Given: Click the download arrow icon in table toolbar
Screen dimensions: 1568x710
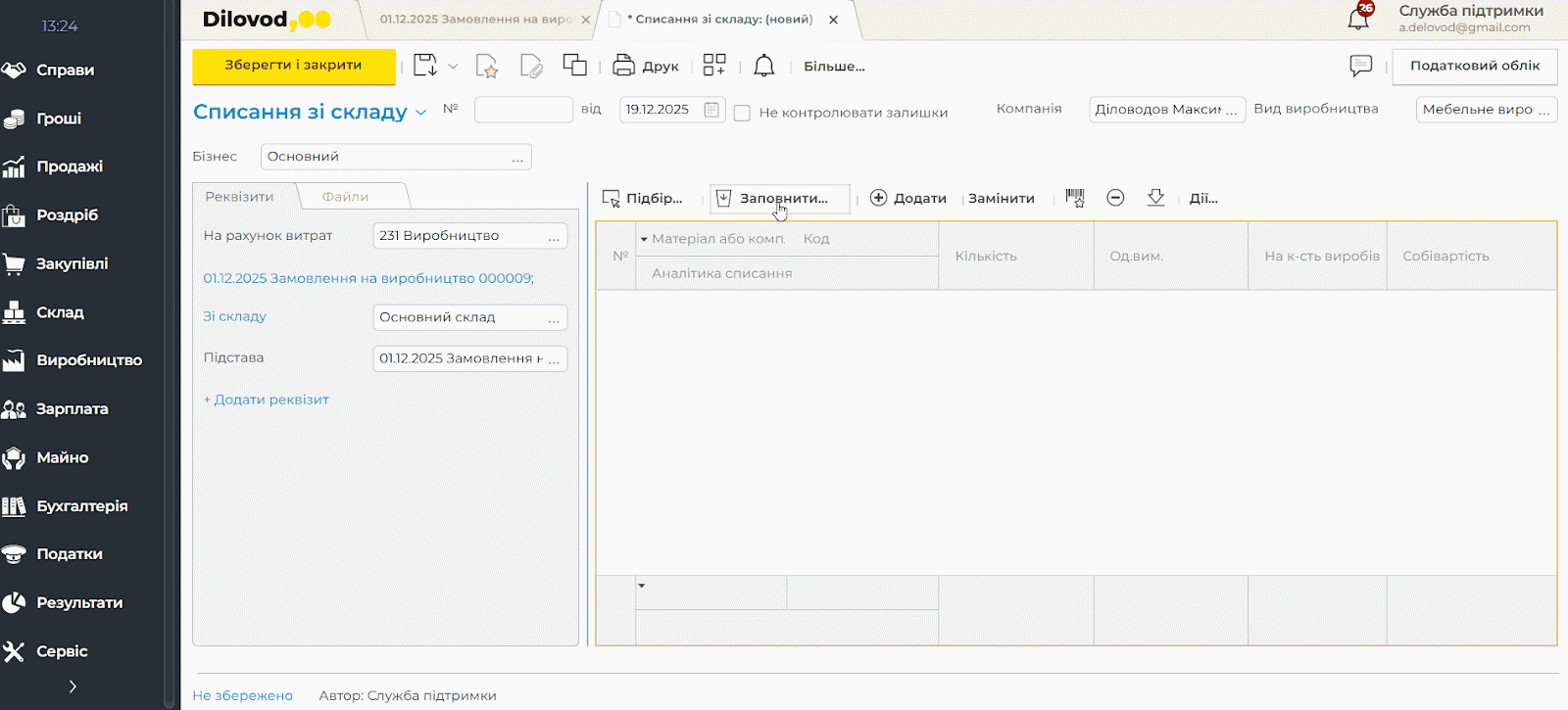Looking at the screenshot, I should [x=1155, y=198].
